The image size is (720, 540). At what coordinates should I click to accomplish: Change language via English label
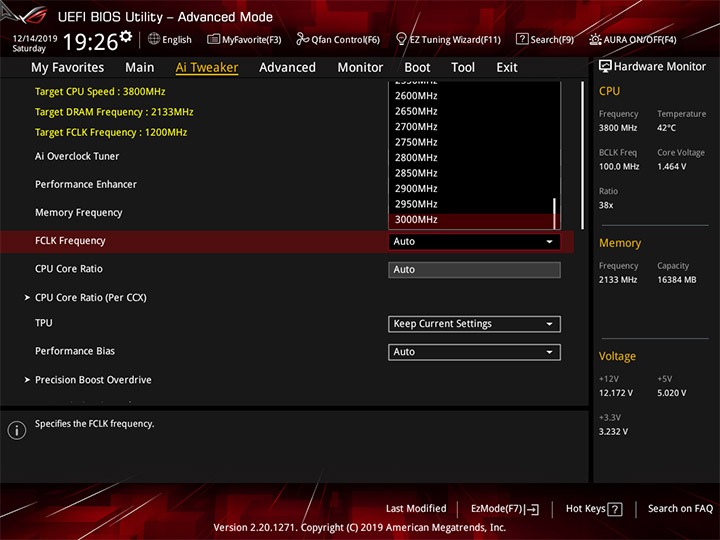[x=177, y=39]
